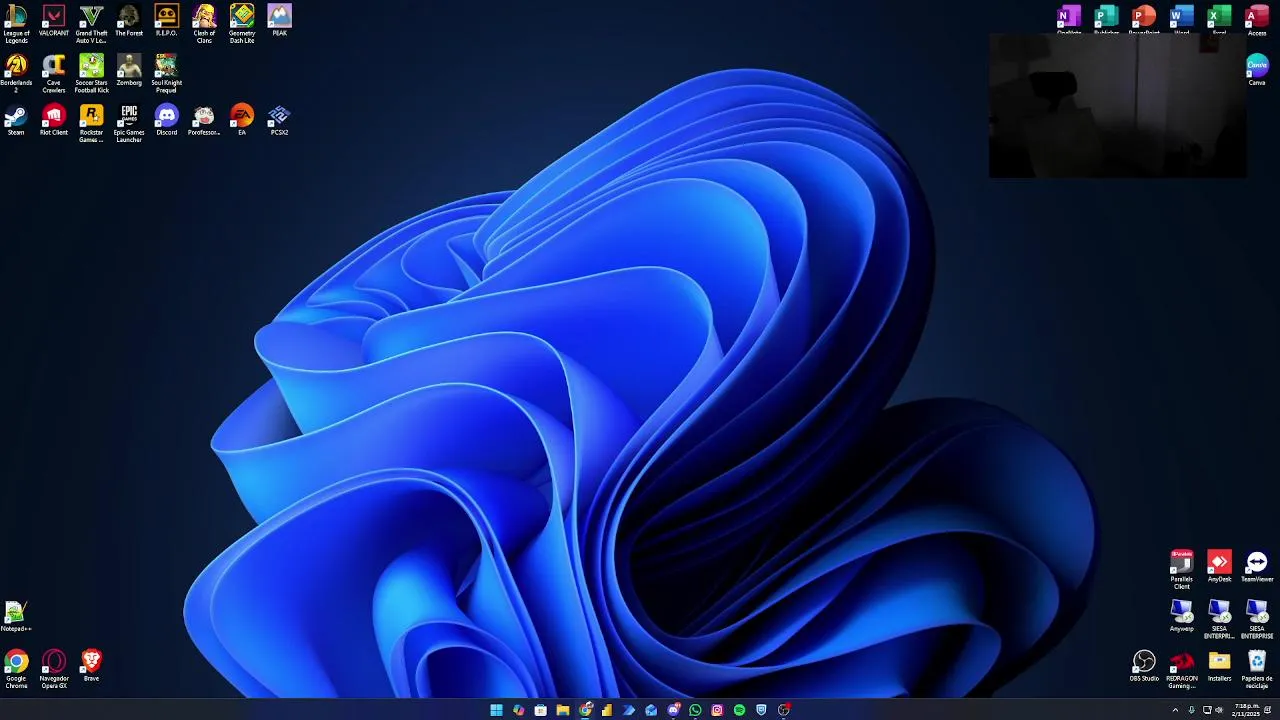
Task: Open File Explorer from the taskbar
Action: click(562, 710)
